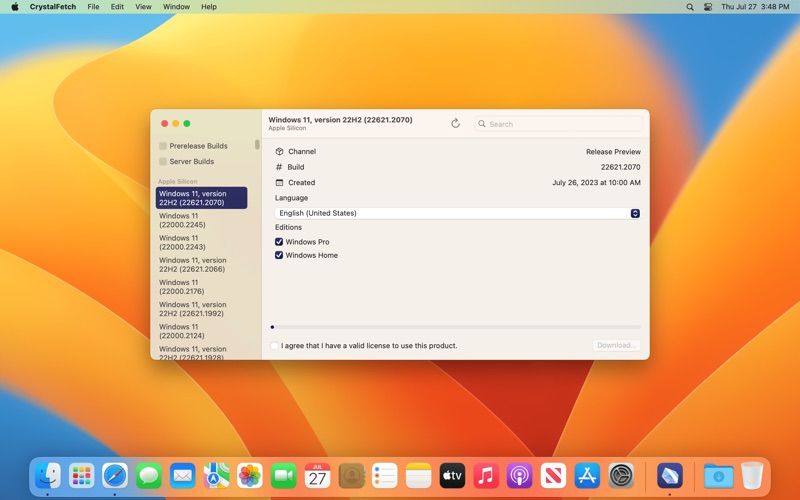Open System Settings from the Dock
Viewport: 800px width, 500px height.
[x=621, y=476]
